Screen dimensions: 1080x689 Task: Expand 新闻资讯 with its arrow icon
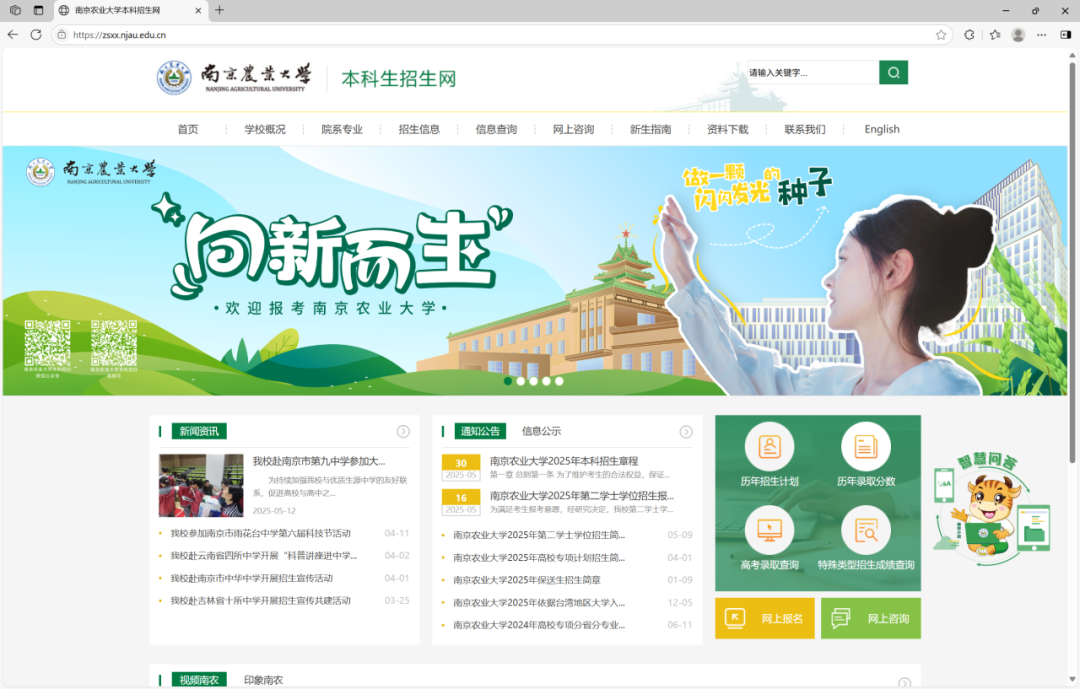[403, 432]
